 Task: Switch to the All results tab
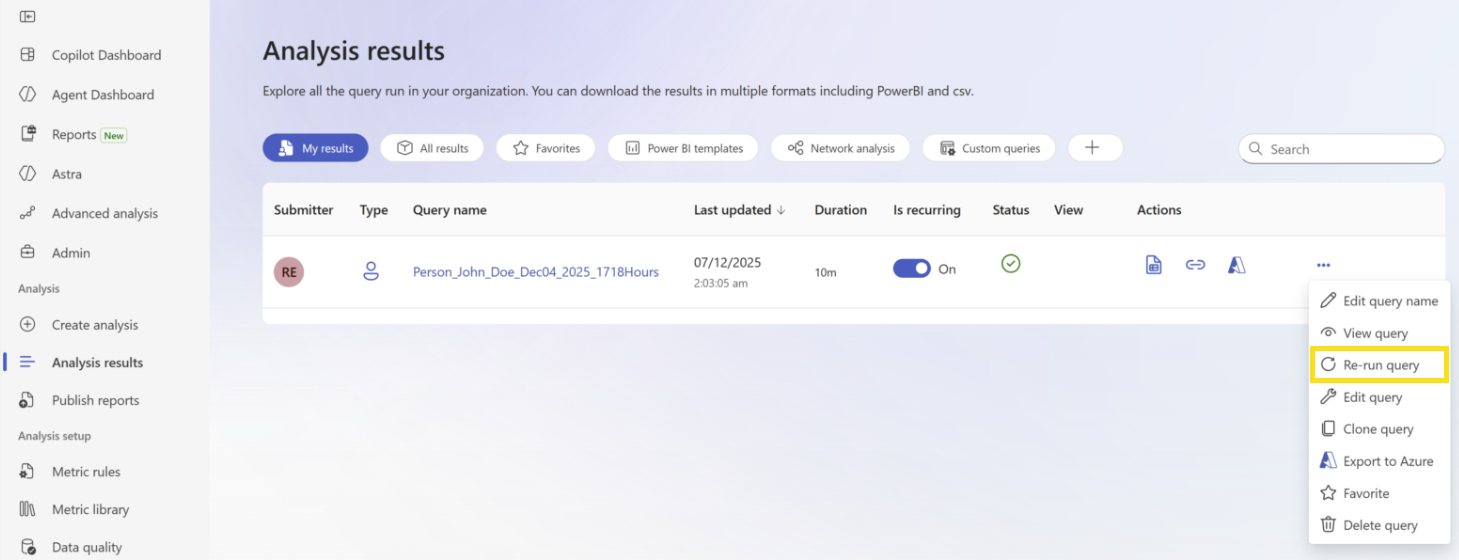(x=432, y=148)
